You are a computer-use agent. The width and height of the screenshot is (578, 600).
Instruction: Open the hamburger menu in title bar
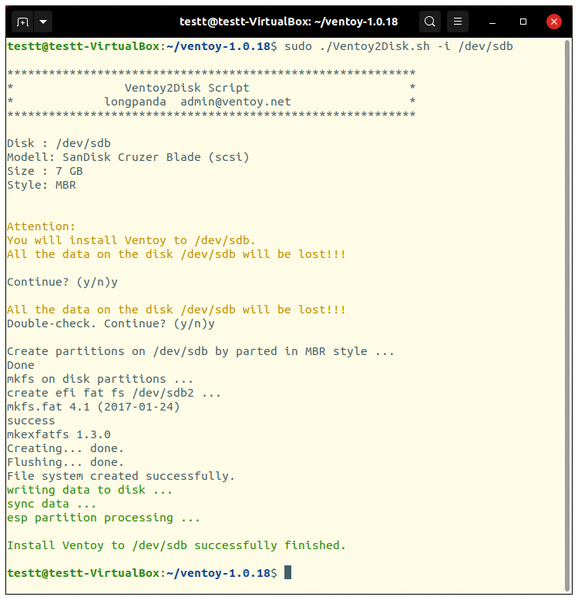pos(458,21)
